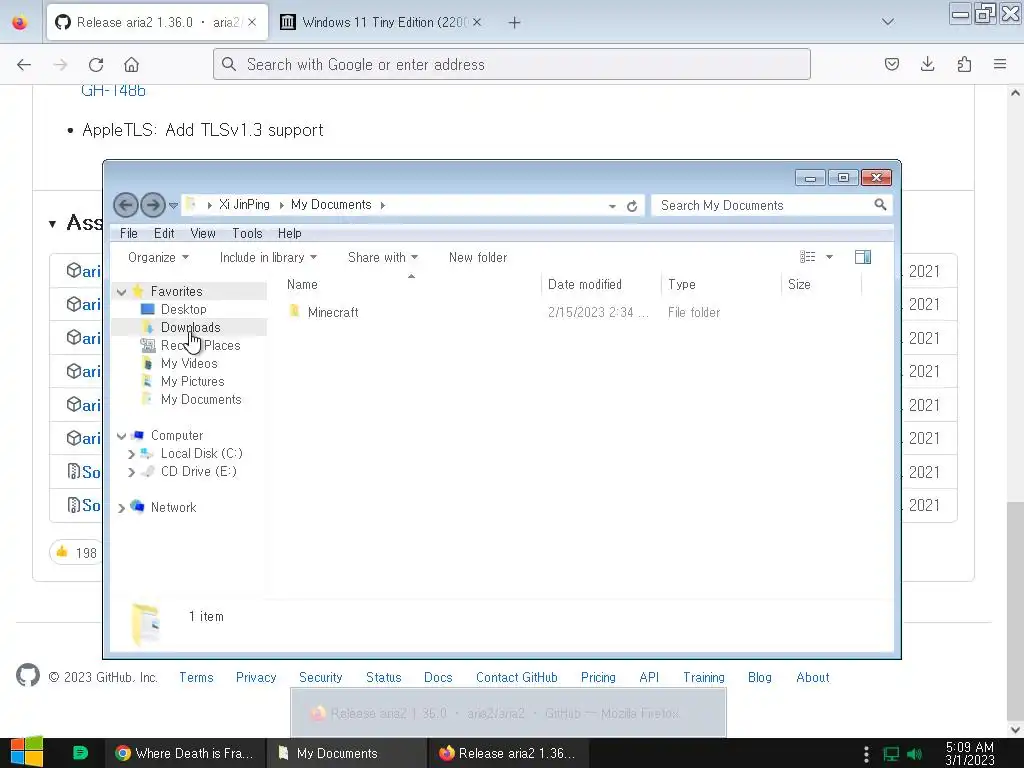Click the change view icon
Image resolution: width=1024 pixels, height=768 pixels.
click(x=808, y=257)
